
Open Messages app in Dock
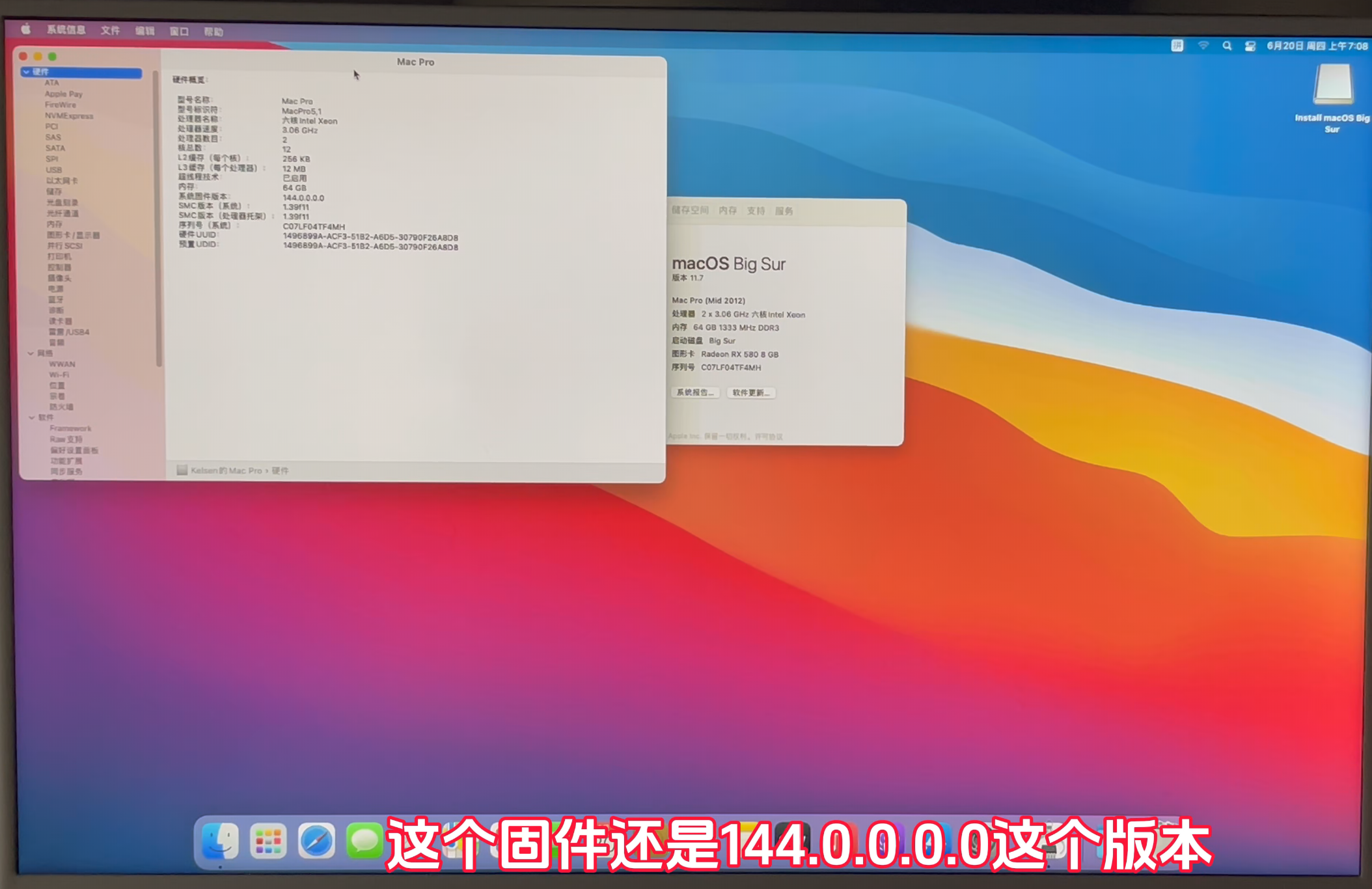[364, 841]
